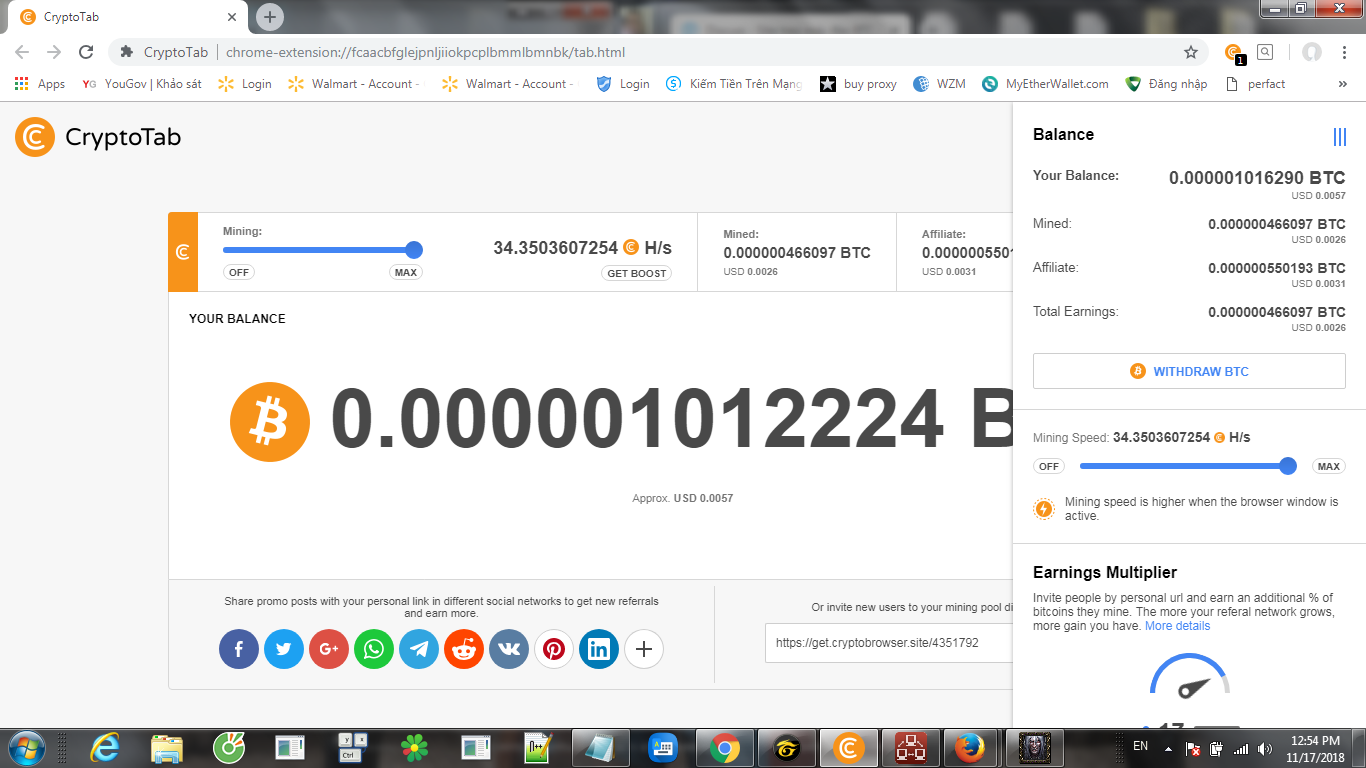Click the CryptoTab logo in page header
This screenshot has height=768, width=1366.
click(98, 137)
